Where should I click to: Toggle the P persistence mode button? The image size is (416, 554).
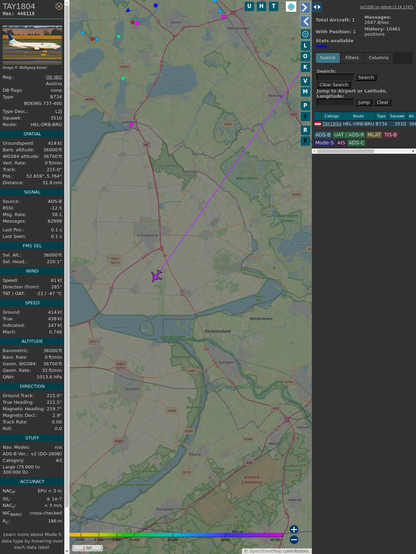point(305,105)
